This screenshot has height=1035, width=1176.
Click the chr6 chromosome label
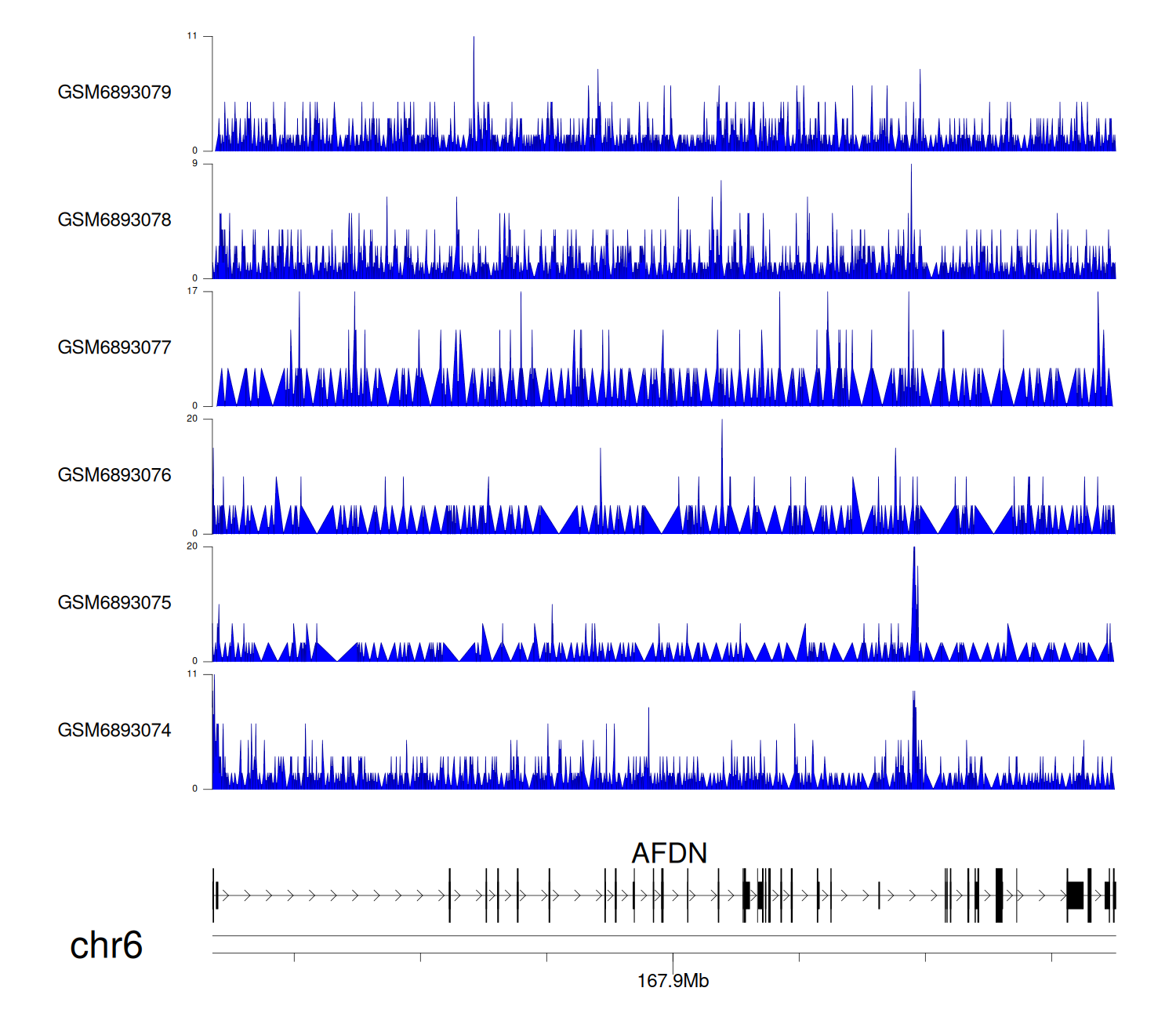pyautogui.click(x=106, y=946)
